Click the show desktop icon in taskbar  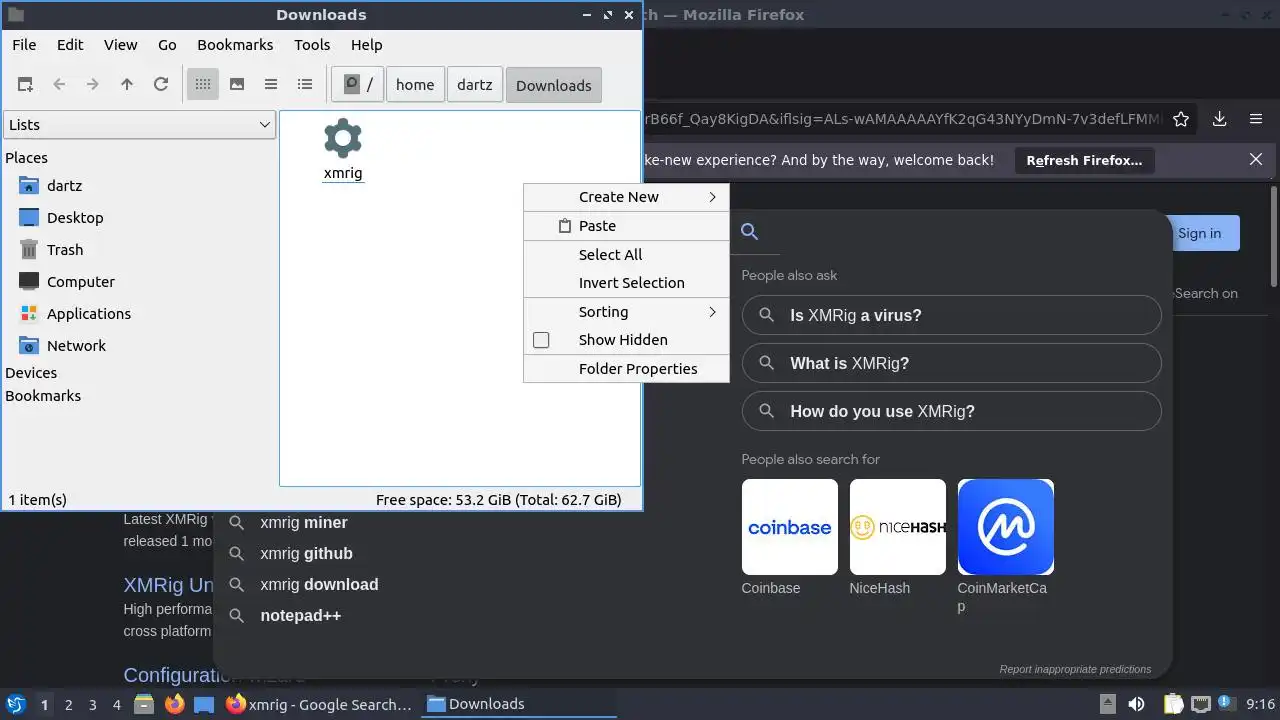[x=204, y=704]
